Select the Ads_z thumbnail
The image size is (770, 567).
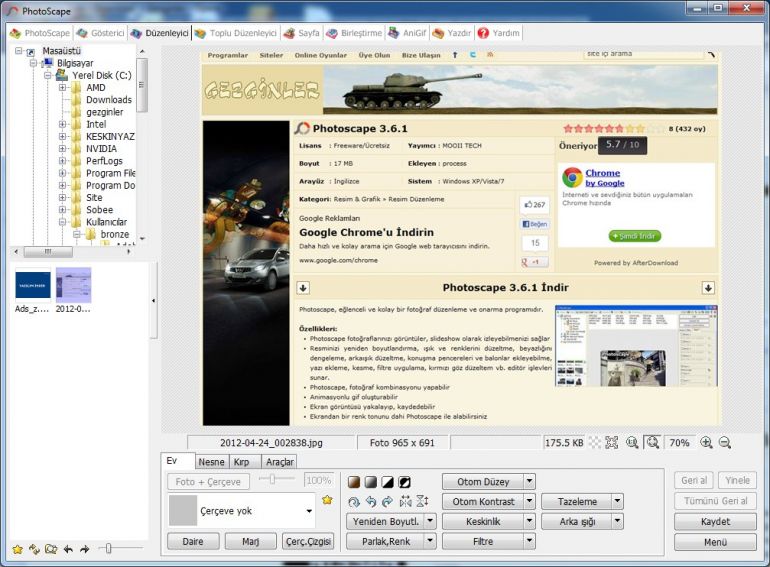(x=32, y=291)
